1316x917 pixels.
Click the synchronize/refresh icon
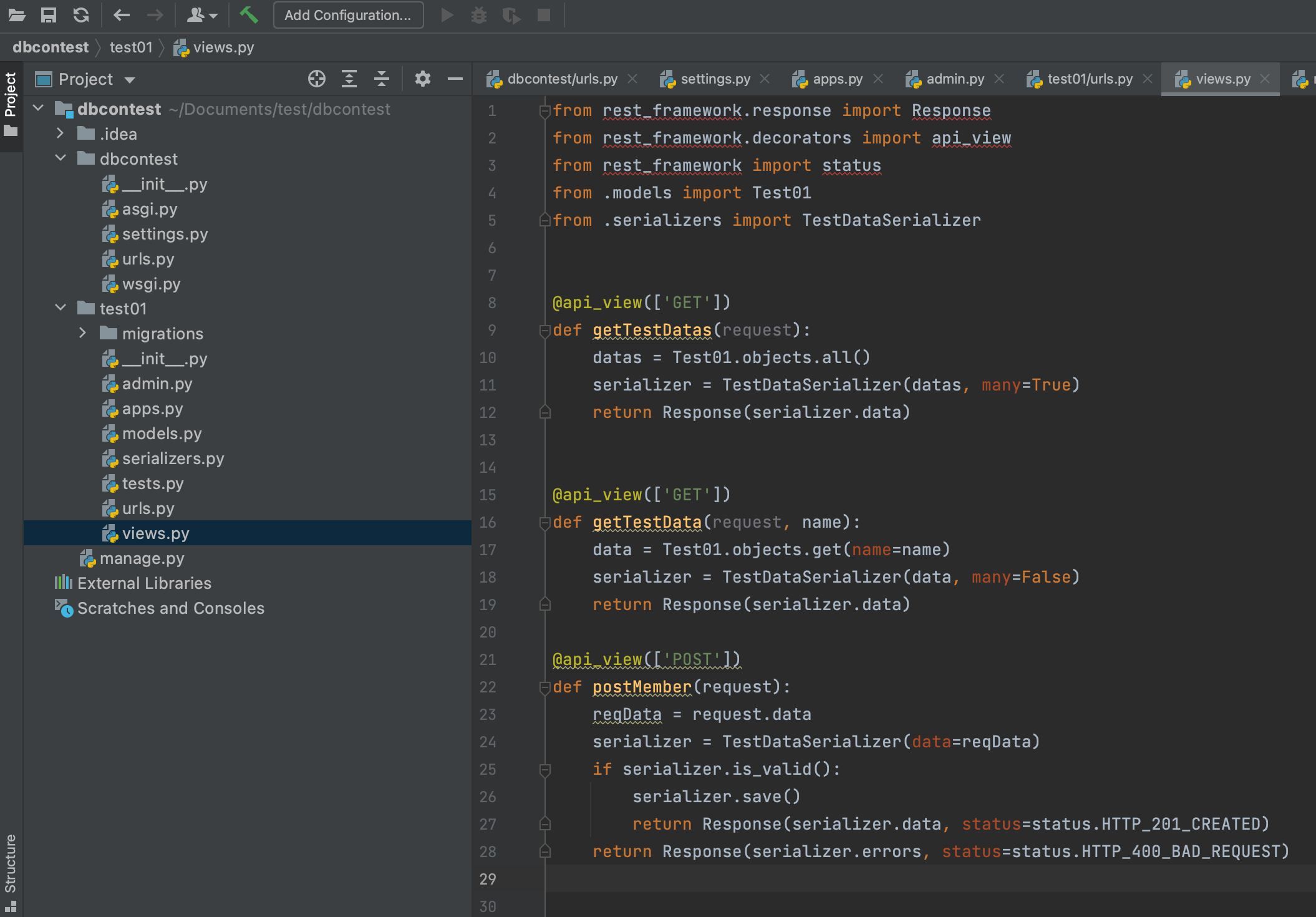[81, 15]
